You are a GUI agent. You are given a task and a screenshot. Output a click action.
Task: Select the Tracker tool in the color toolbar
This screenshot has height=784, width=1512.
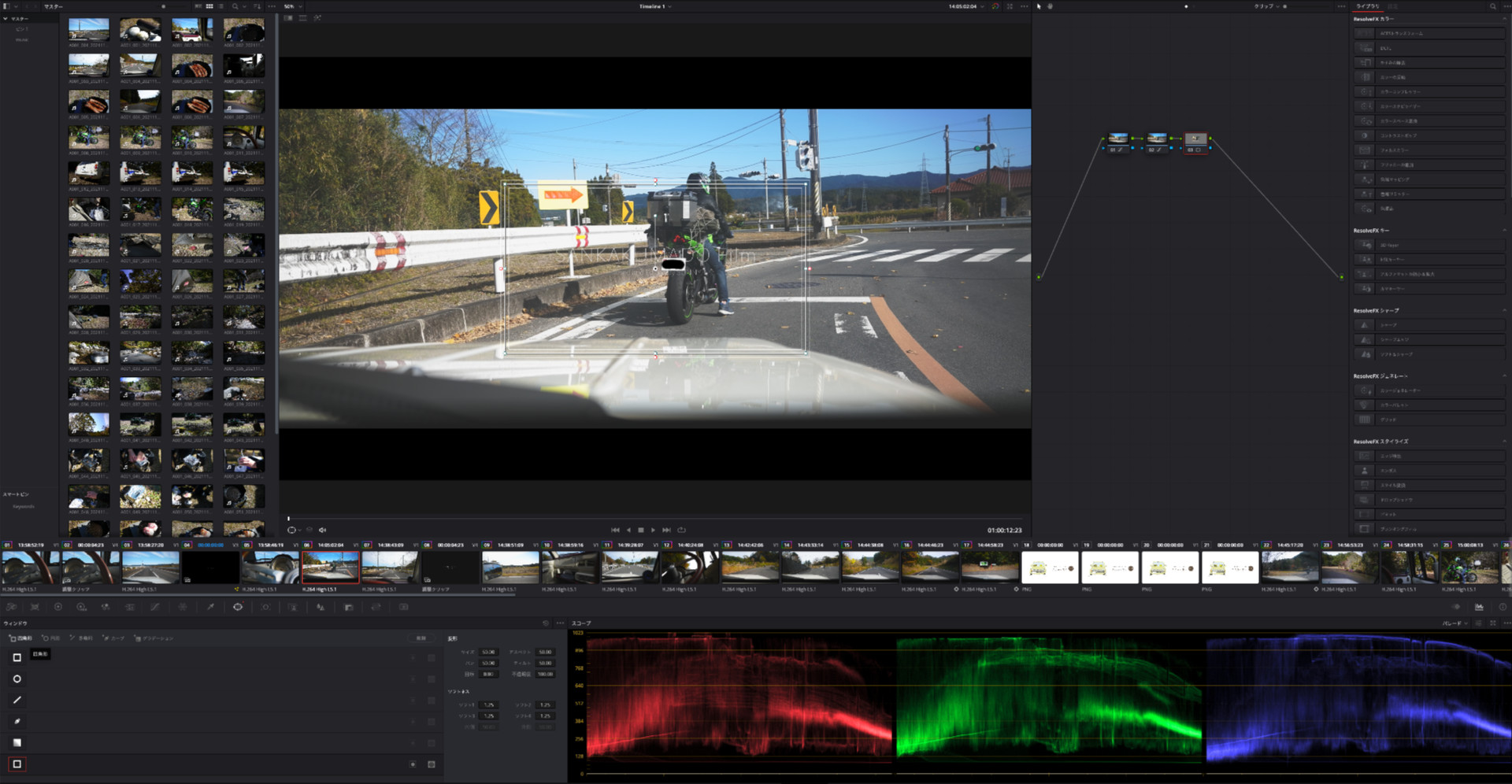(x=265, y=607)
